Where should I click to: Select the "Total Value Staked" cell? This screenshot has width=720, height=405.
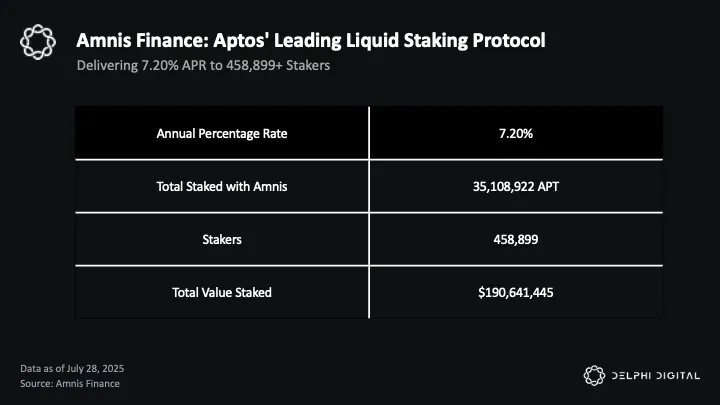[221, 292]
